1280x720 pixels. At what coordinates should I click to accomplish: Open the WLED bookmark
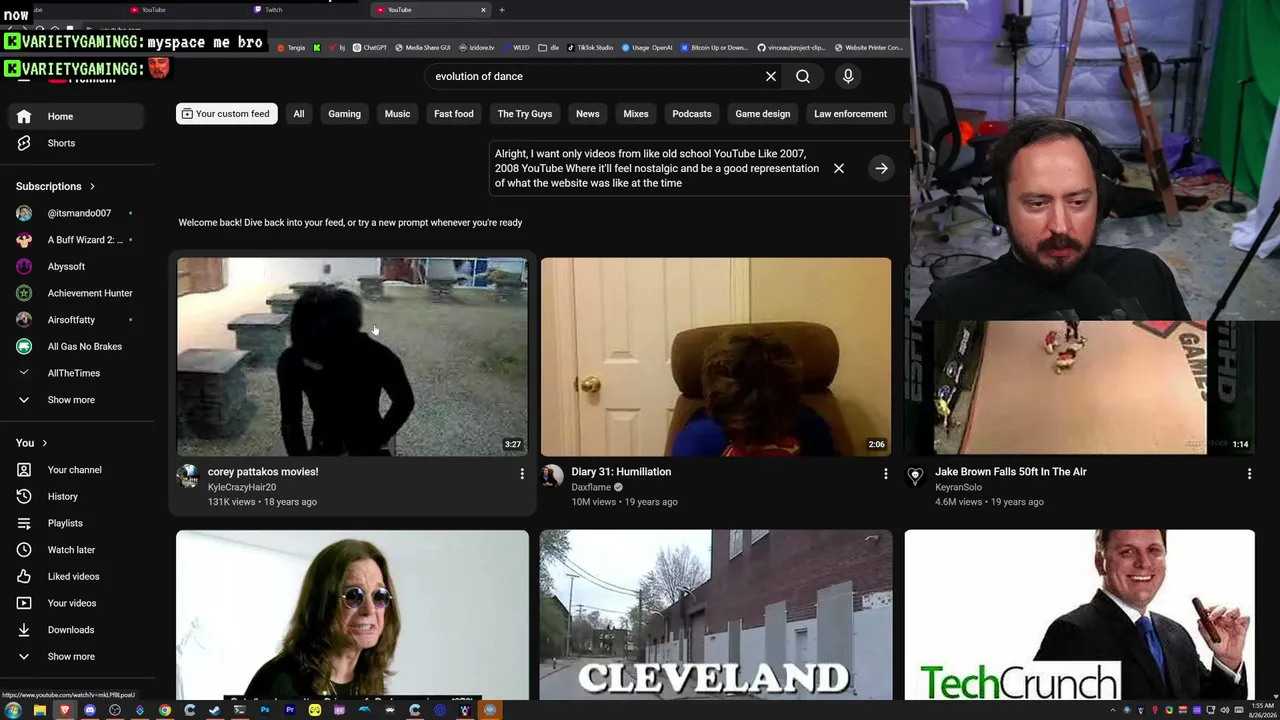[x=516, y=47]
